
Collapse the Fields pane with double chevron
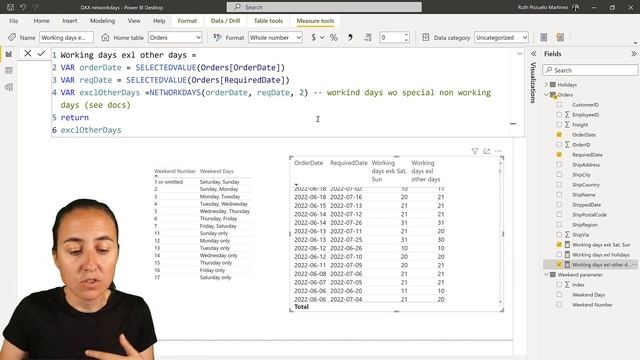pyautogui.click(x=633, y=53)
